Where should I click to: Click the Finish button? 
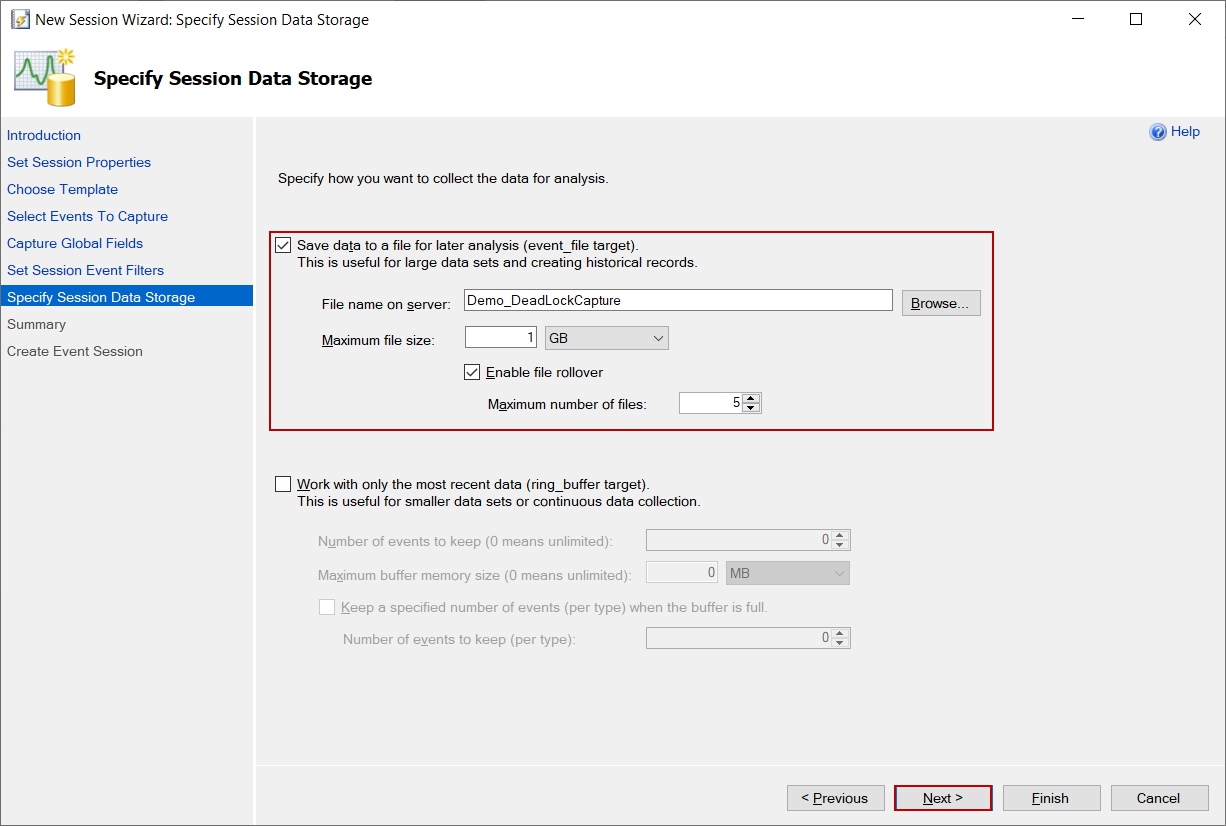pyautogui.click(x=1051, y=798)
